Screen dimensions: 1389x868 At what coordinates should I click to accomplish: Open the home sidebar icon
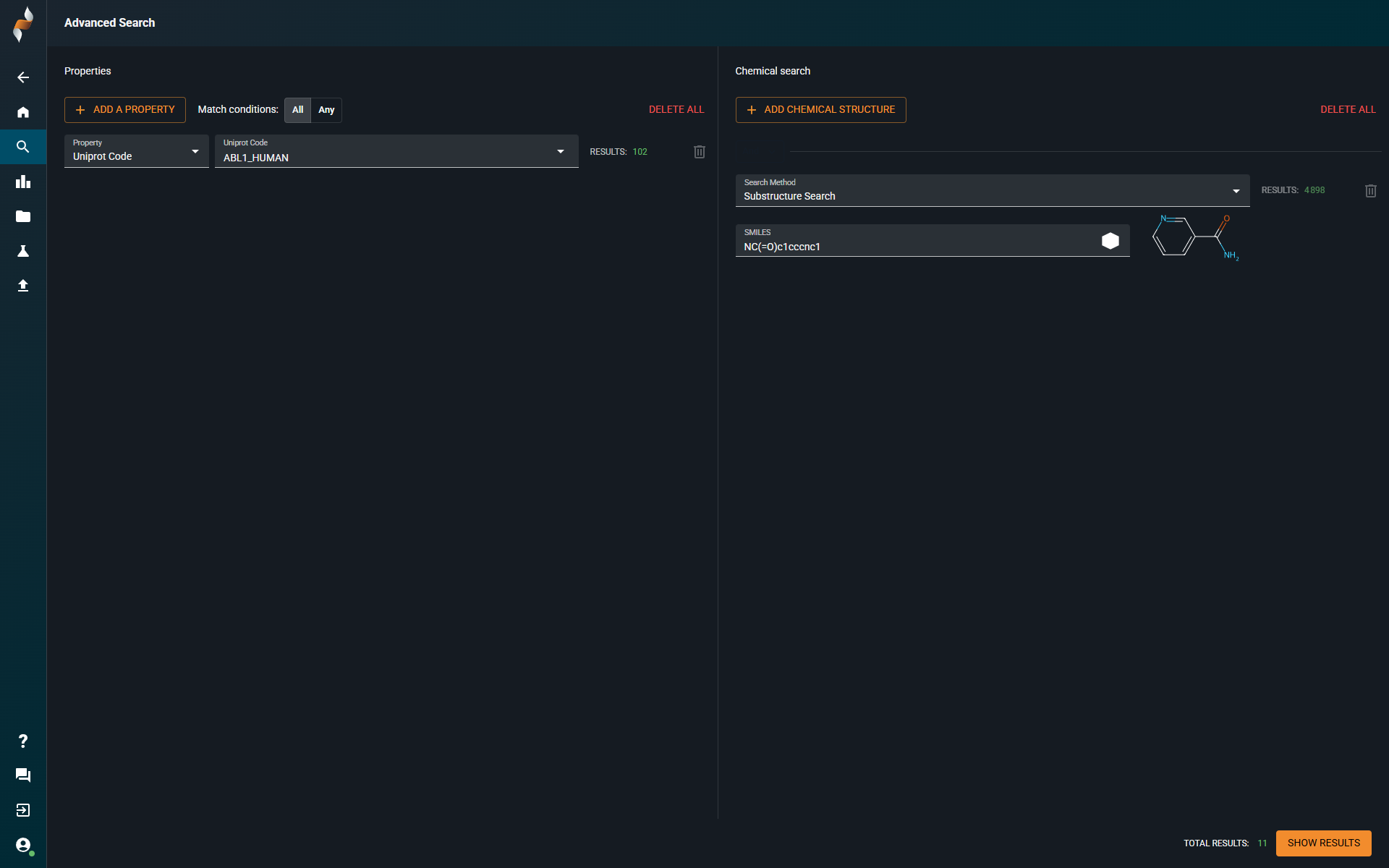coord(23,112)
